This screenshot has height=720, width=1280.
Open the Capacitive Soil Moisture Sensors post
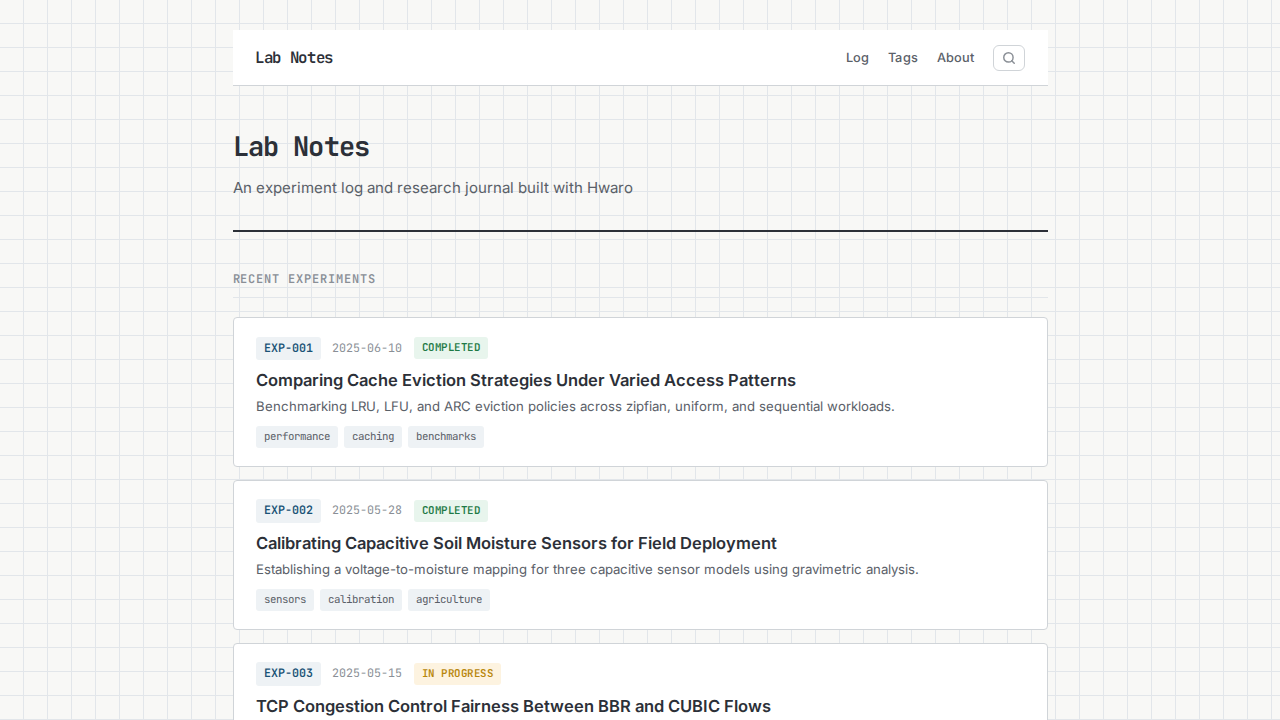(x=516, y=543)
